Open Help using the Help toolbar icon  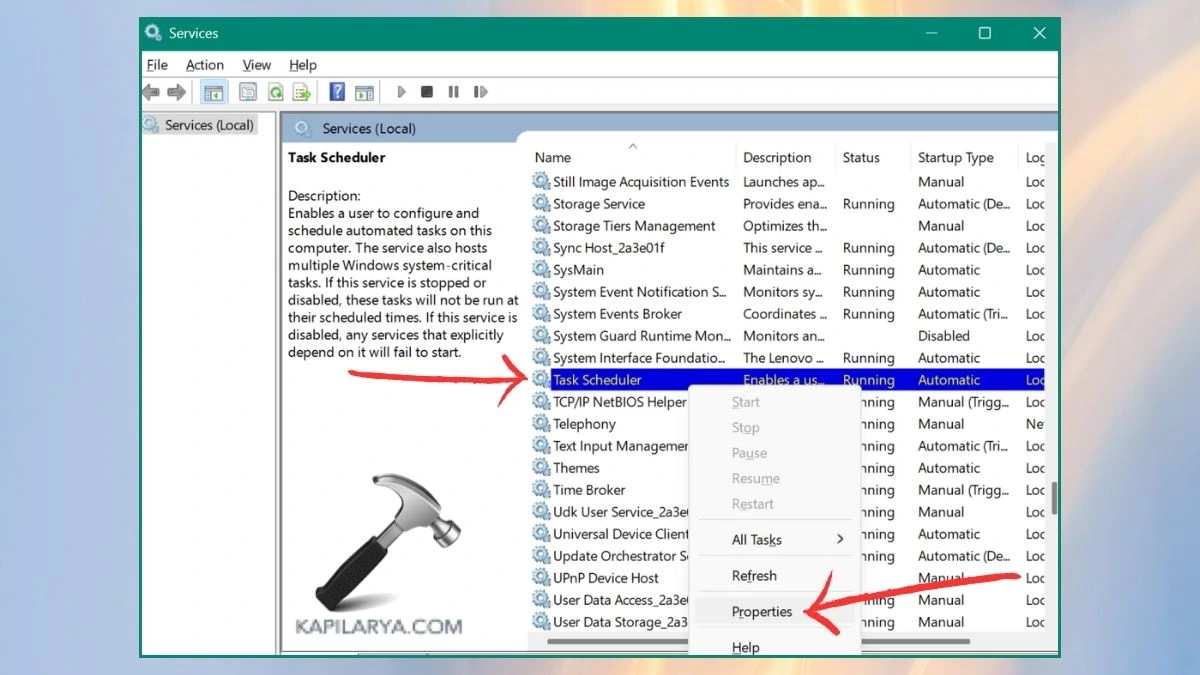tap(337, 91)
